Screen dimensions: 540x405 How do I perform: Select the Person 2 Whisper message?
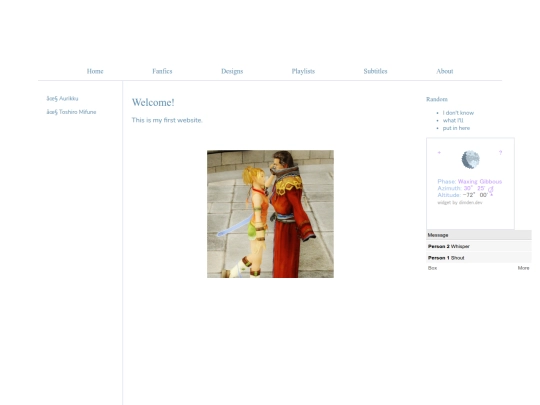click(479, 246)
